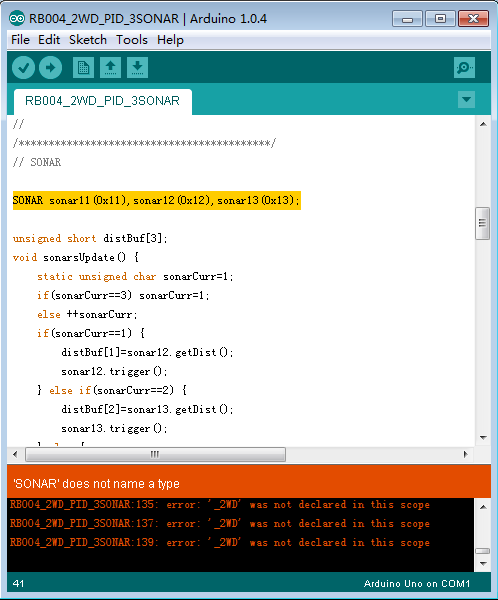
Task: Click the line number 41 in status bar
Action: (18, 584)
